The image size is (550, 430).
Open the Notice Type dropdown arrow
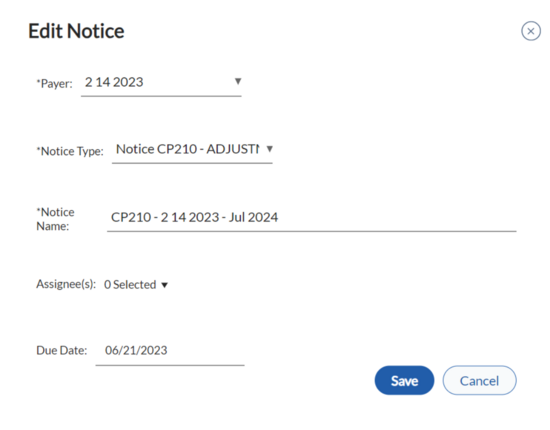coord(269,149)
